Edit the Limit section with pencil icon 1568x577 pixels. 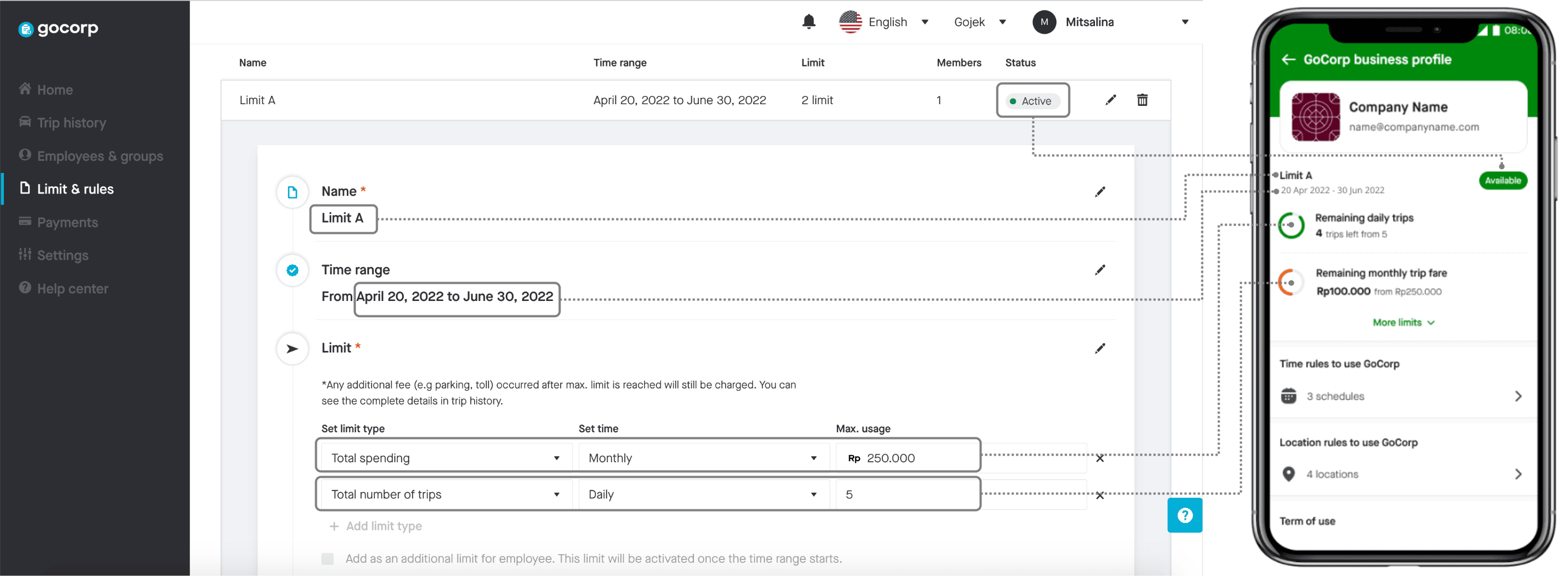(1099, 349)
